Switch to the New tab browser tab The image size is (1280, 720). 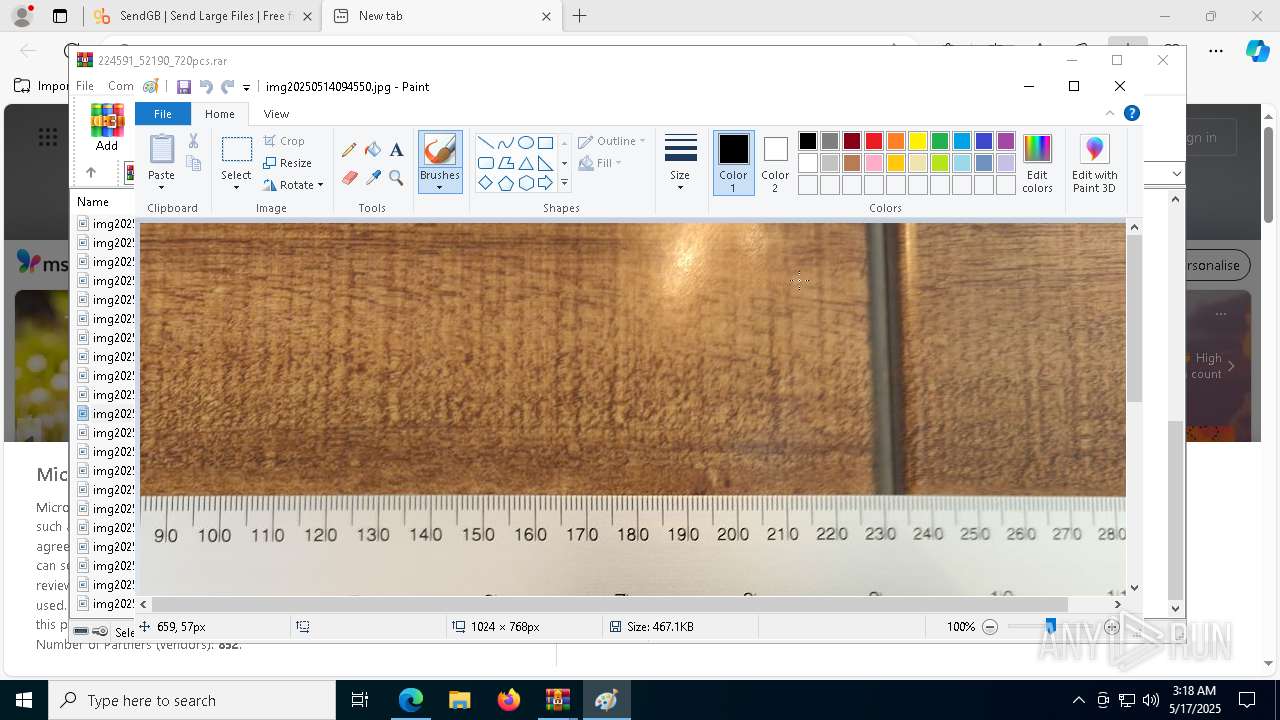pos(443,16)
